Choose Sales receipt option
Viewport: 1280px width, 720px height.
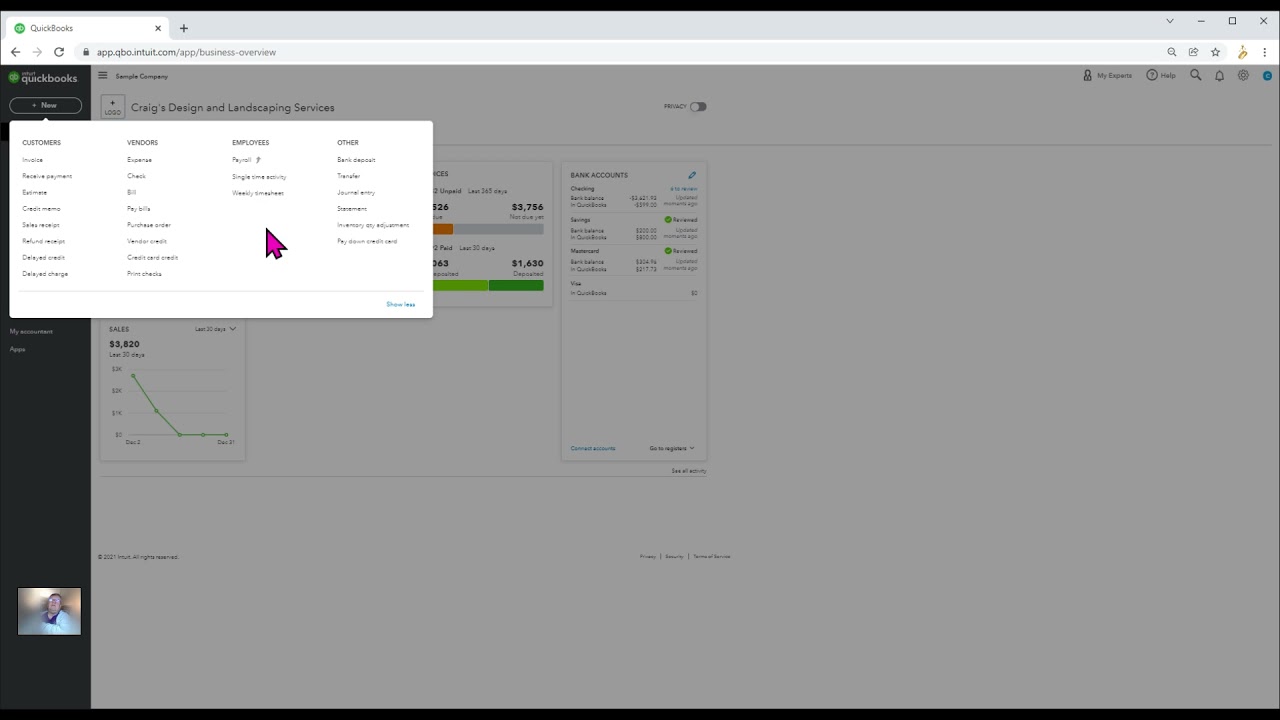point(41,225)
